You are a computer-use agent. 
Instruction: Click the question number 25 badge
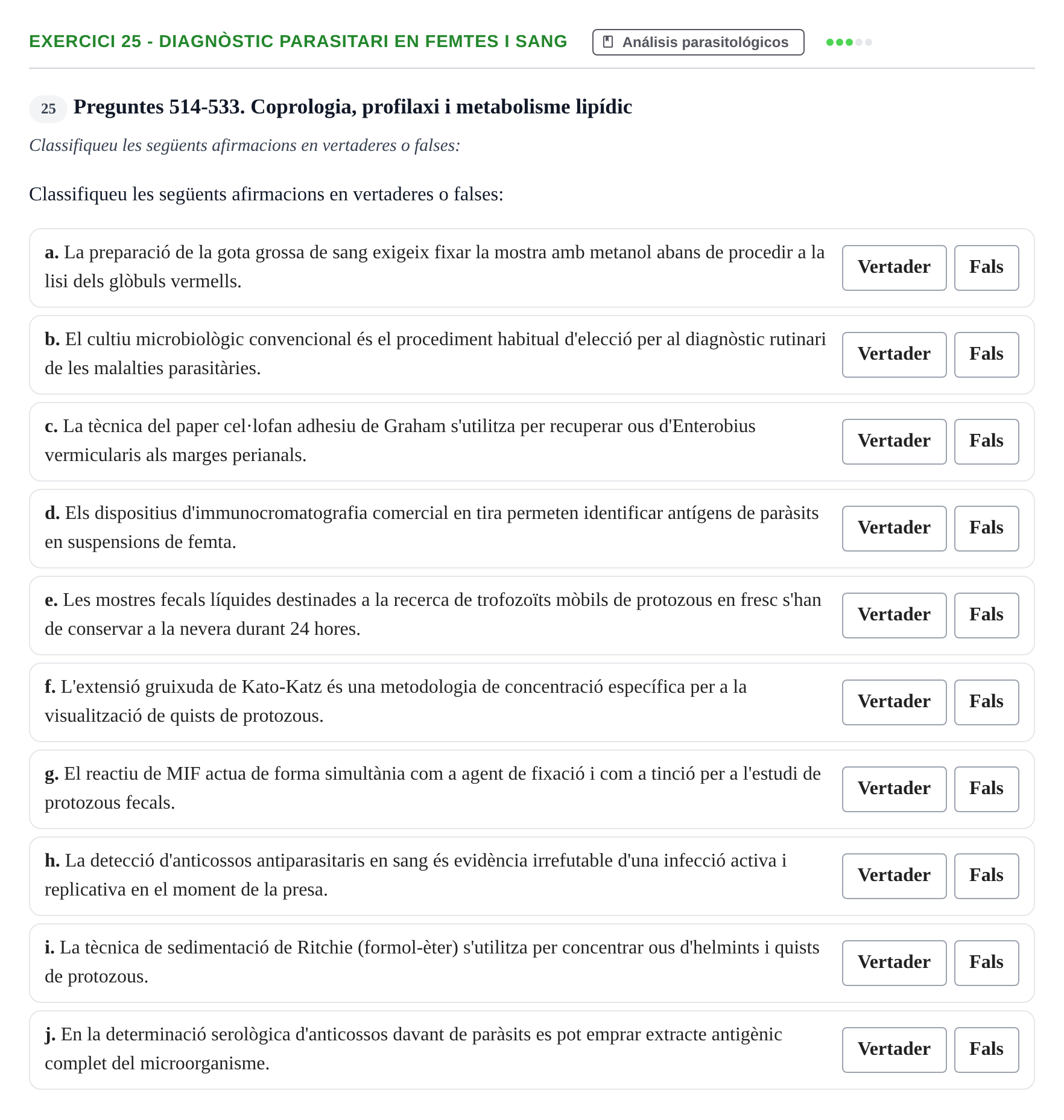48,109
